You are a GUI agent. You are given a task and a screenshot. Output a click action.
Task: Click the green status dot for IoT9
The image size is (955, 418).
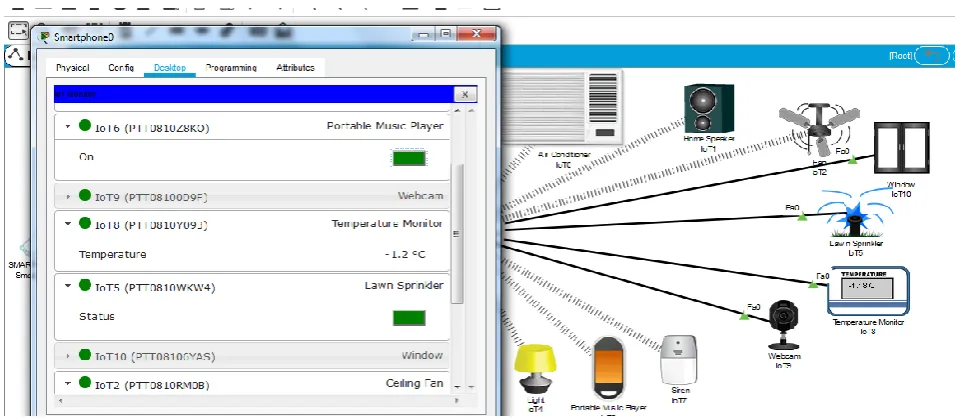(x=85, y=196)
